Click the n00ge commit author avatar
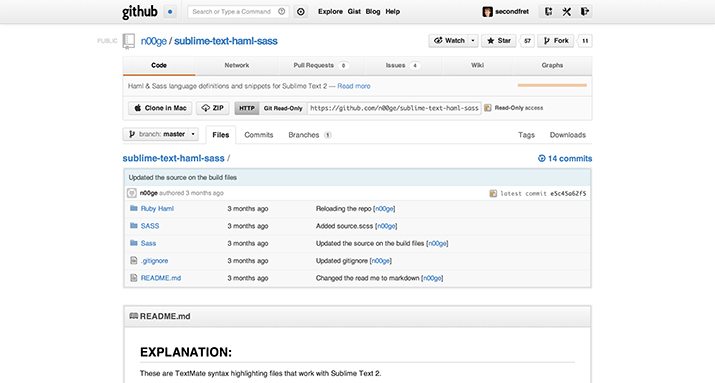Screen dimensions: 715x383 [132, 193]
